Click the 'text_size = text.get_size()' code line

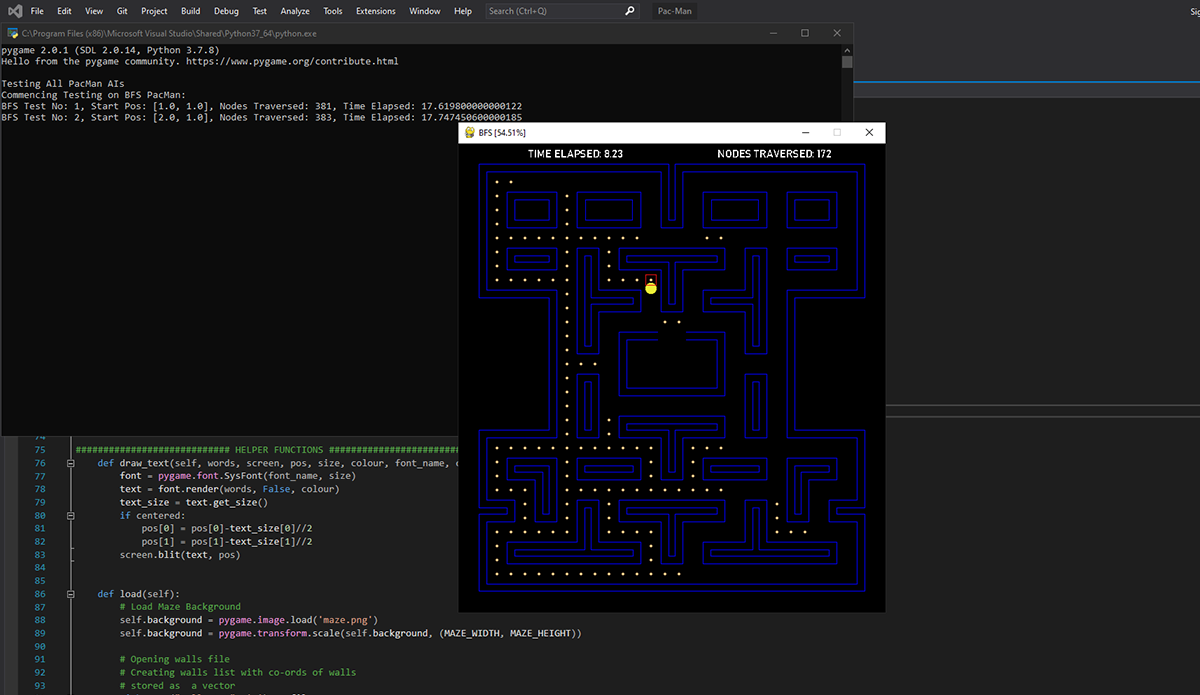(194, 502)
